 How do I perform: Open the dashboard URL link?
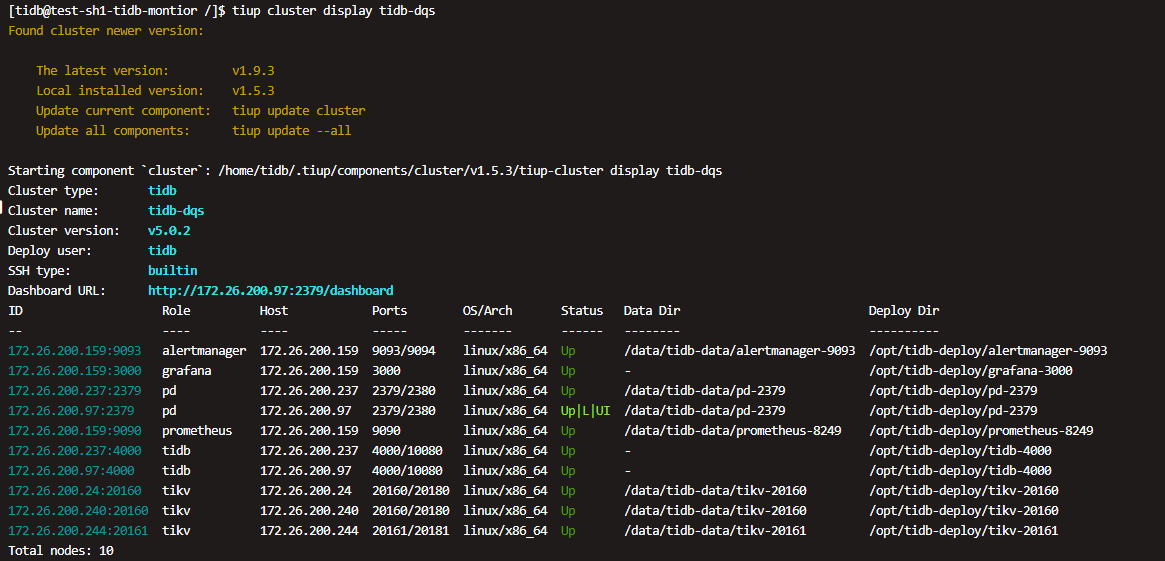point(270,290)
